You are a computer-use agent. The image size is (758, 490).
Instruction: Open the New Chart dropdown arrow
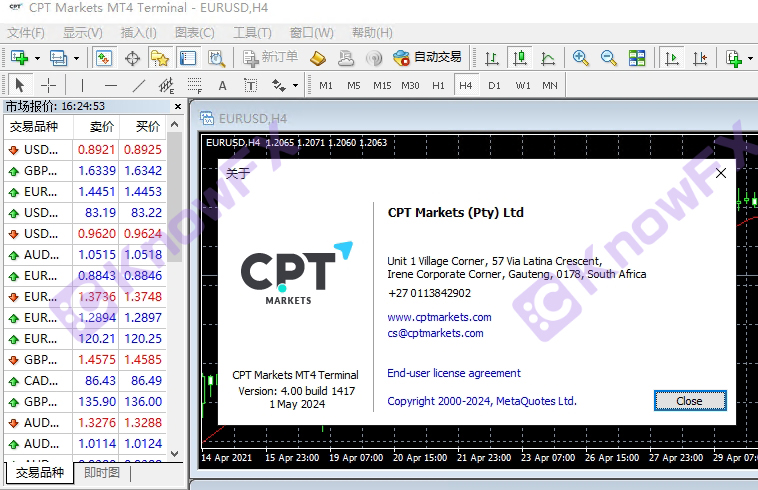tap(37, 58)
